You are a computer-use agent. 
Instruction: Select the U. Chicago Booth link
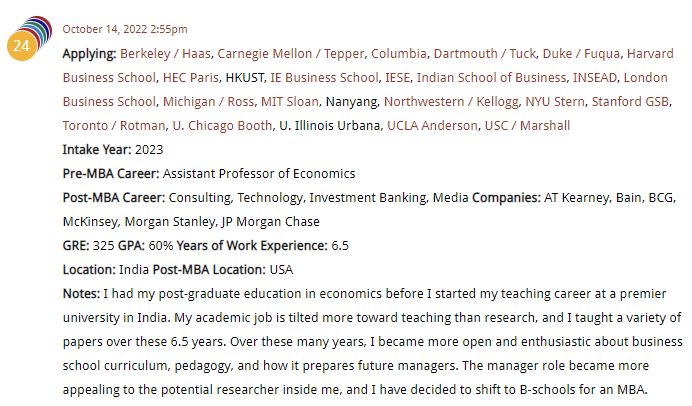222,126
